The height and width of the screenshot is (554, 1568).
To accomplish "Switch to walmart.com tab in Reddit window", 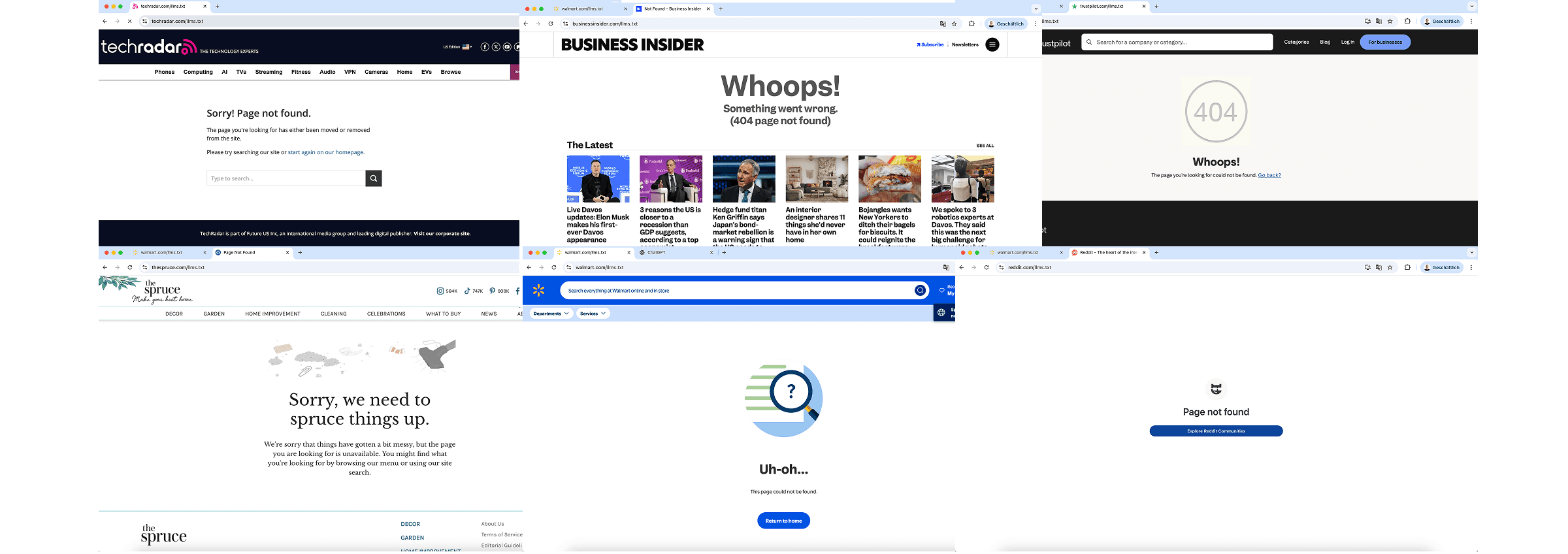I will 1026,252.
